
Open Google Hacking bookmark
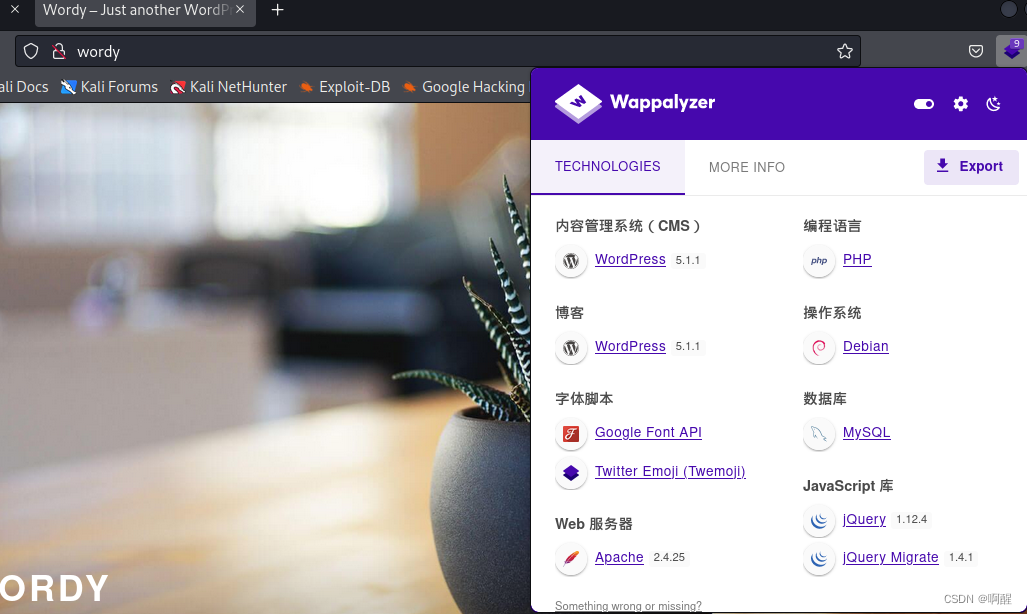coord(464,86)
